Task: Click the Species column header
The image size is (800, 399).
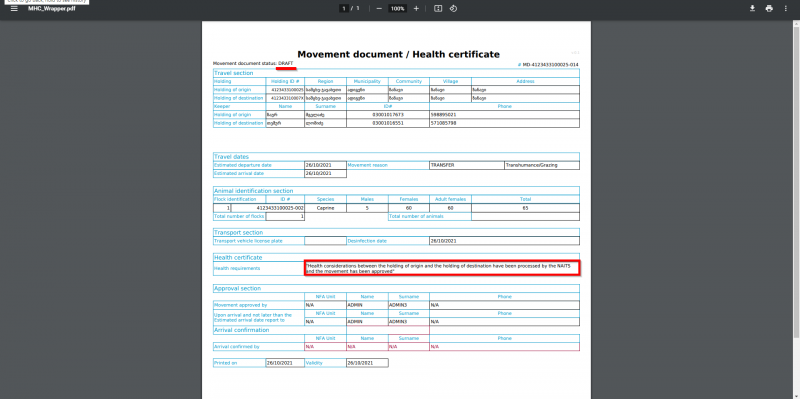Action: pos(326,199)
